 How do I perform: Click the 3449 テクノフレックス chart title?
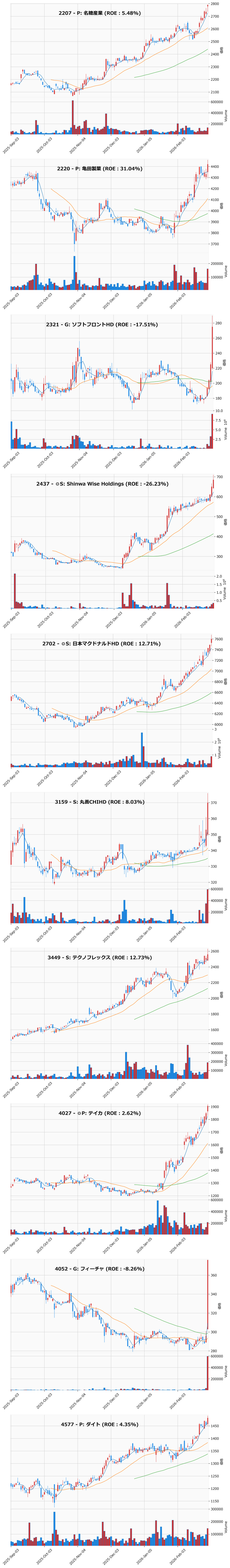coord(100,957)
